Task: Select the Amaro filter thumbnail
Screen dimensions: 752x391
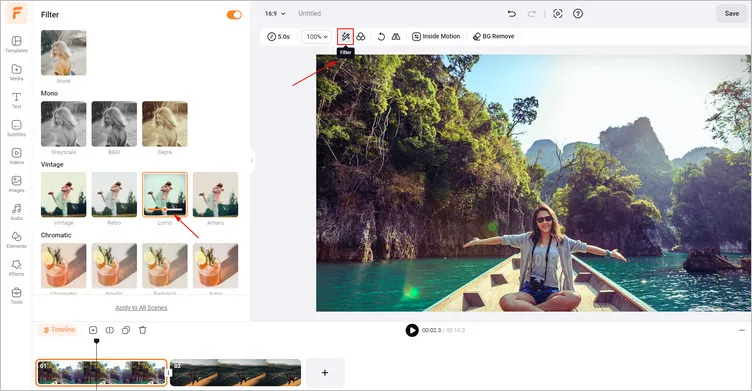Action: pyautogui.click(x=215, y=195)
